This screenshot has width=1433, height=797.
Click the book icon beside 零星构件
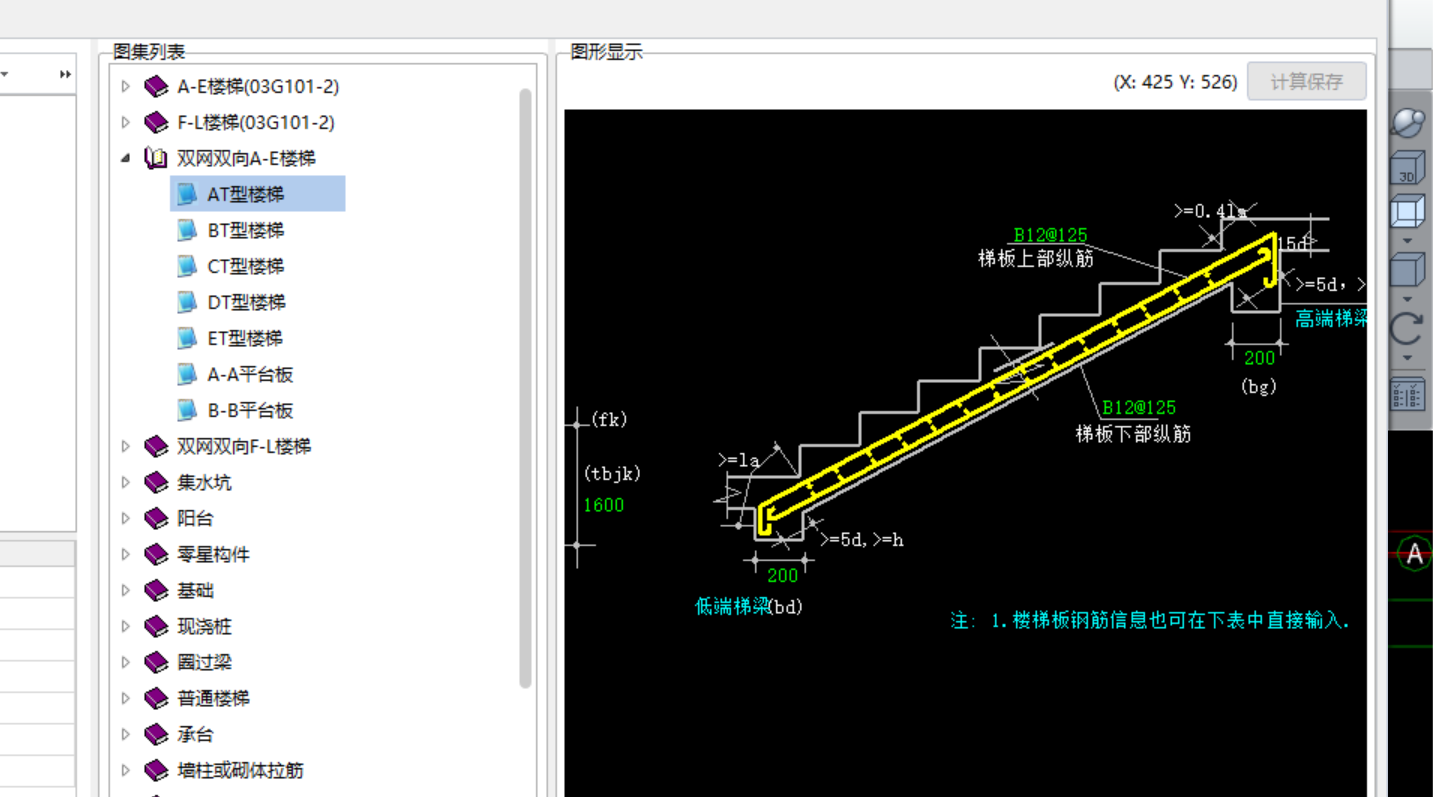(x=156, y=555)
